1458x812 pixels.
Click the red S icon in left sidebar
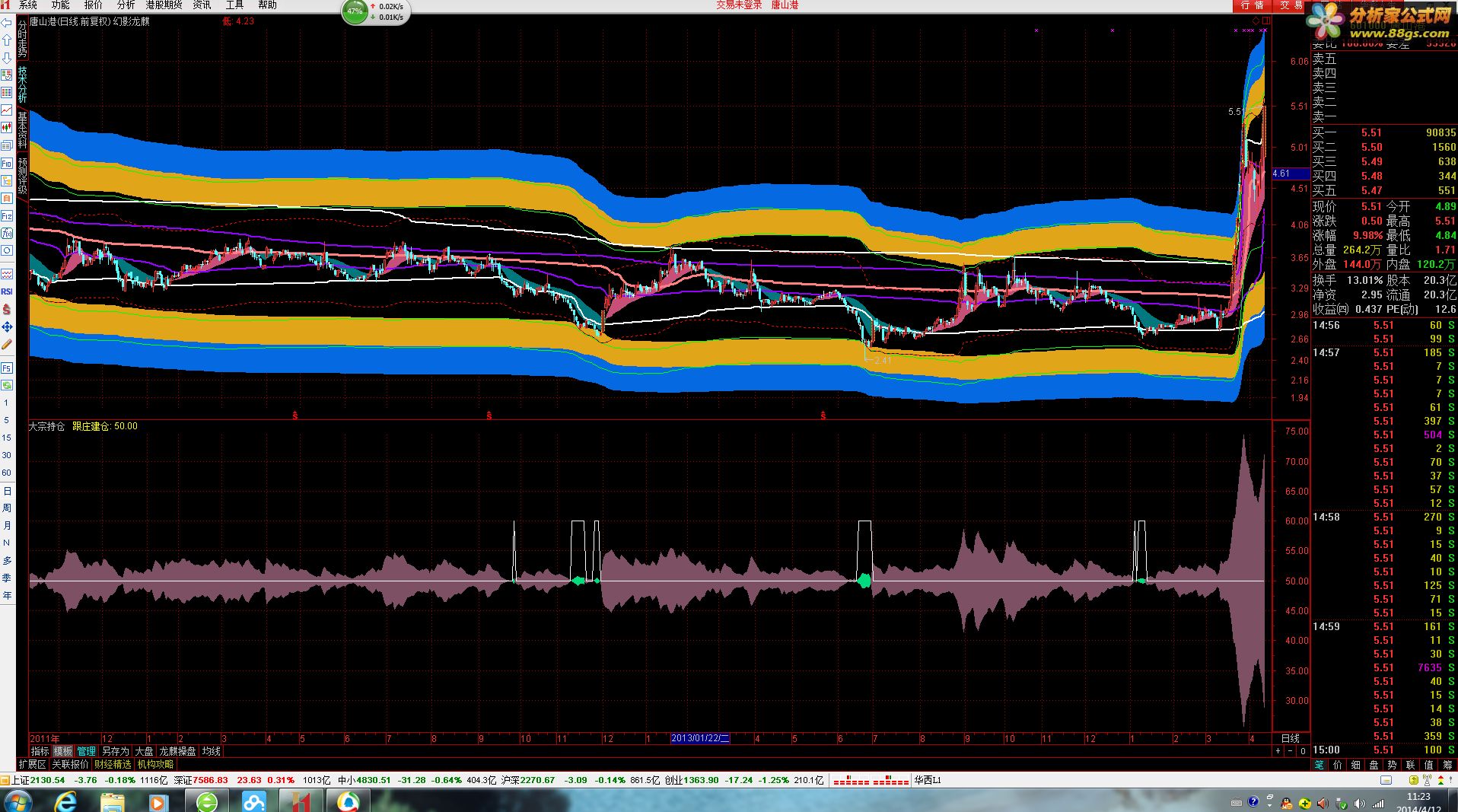click(7, 309)
